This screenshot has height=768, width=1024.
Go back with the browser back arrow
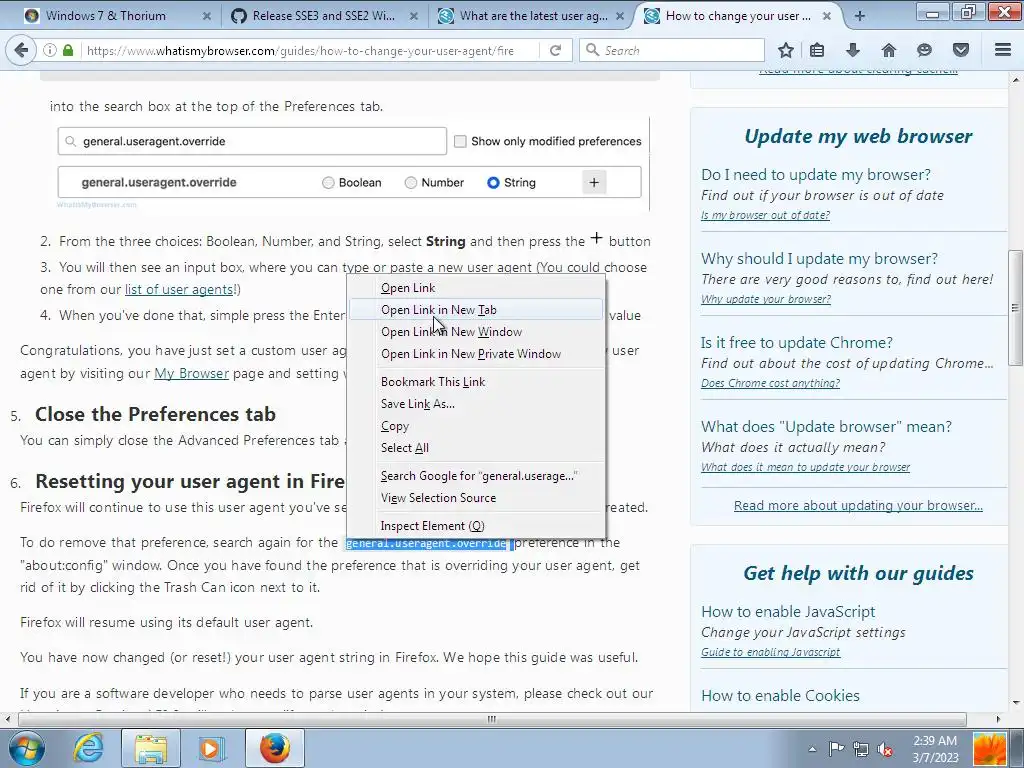(22, 50)
